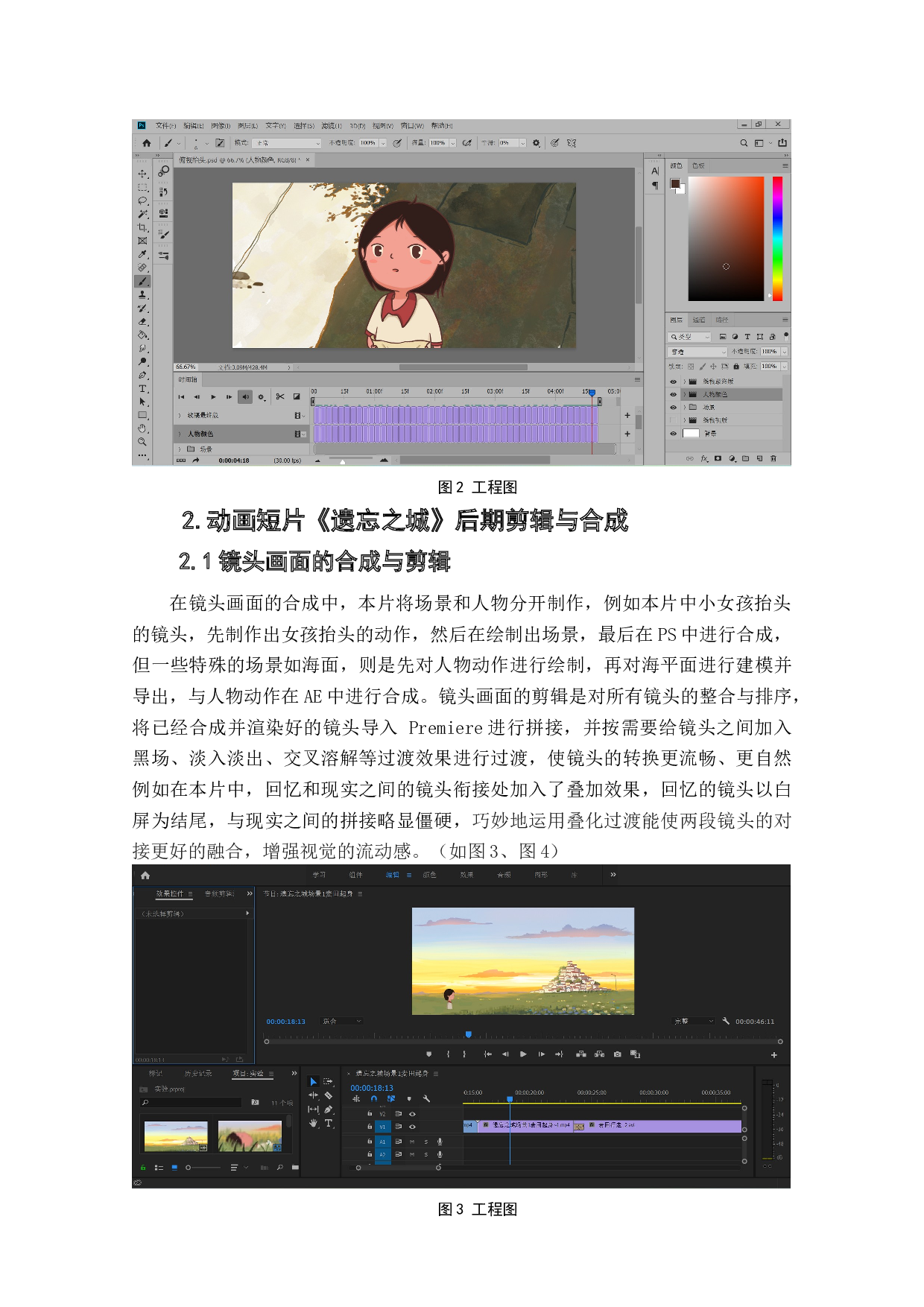Choose the Hand tool in Premiere tools panel
924x1307 pixels.
pyautogui.click(x=313, y=1123)
